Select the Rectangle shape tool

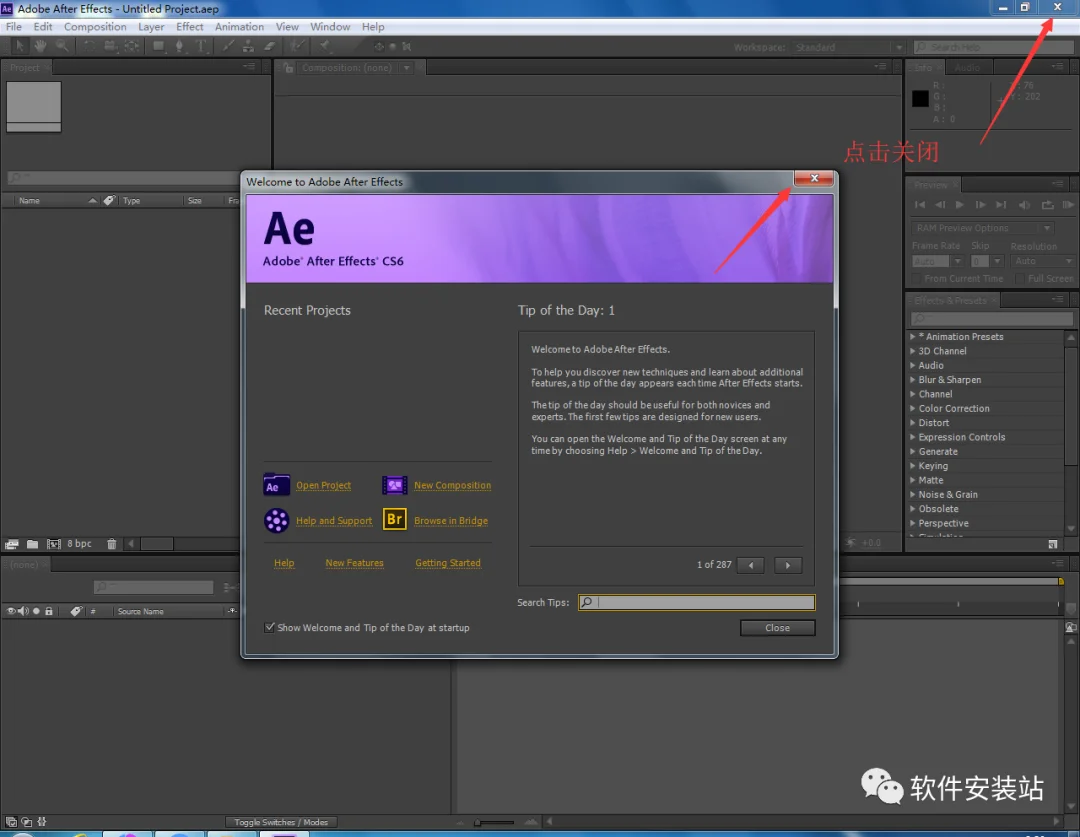[x=158, y=46]
